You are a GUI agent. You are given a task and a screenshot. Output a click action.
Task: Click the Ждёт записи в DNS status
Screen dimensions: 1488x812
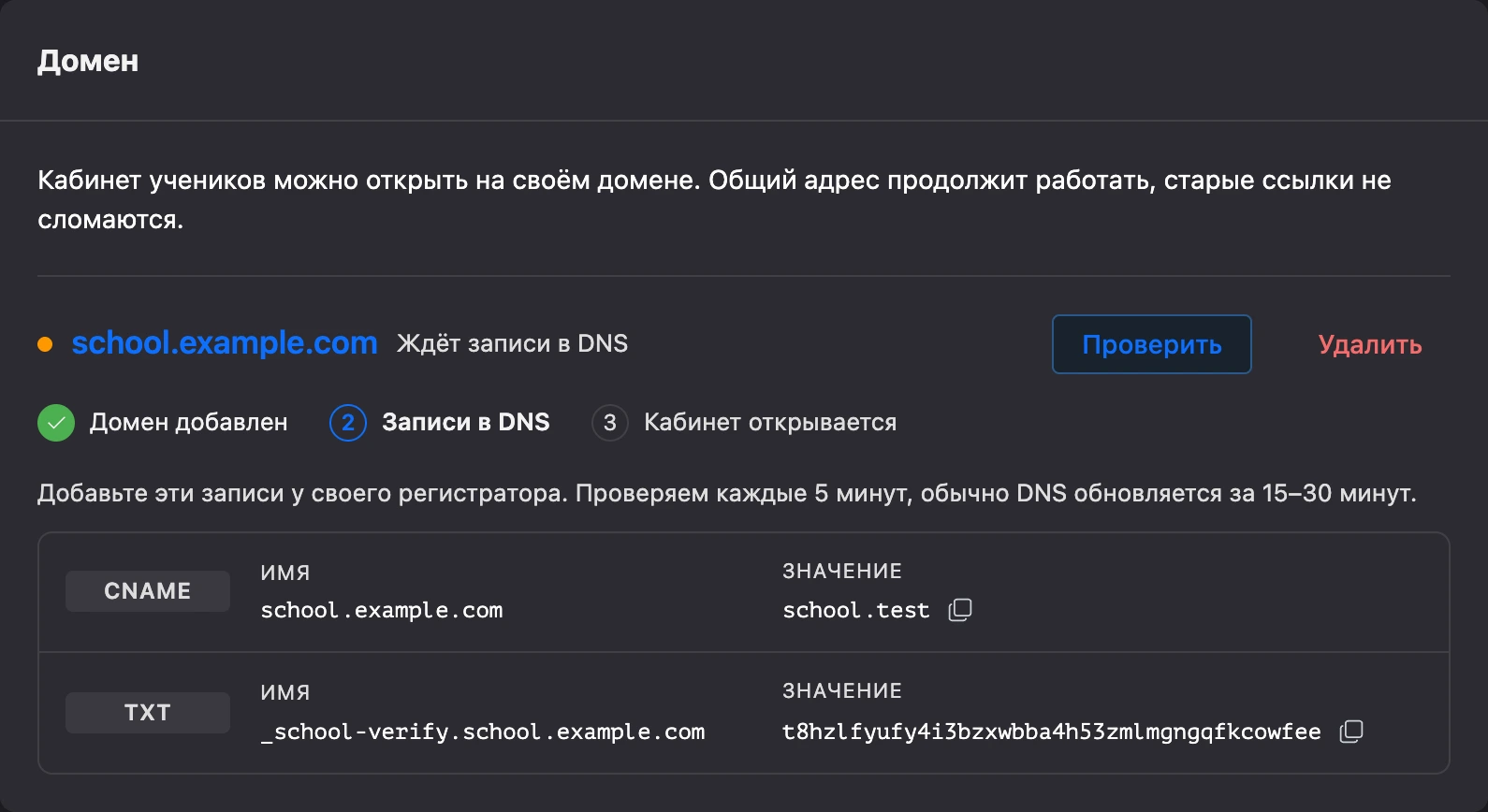[513, 343]
